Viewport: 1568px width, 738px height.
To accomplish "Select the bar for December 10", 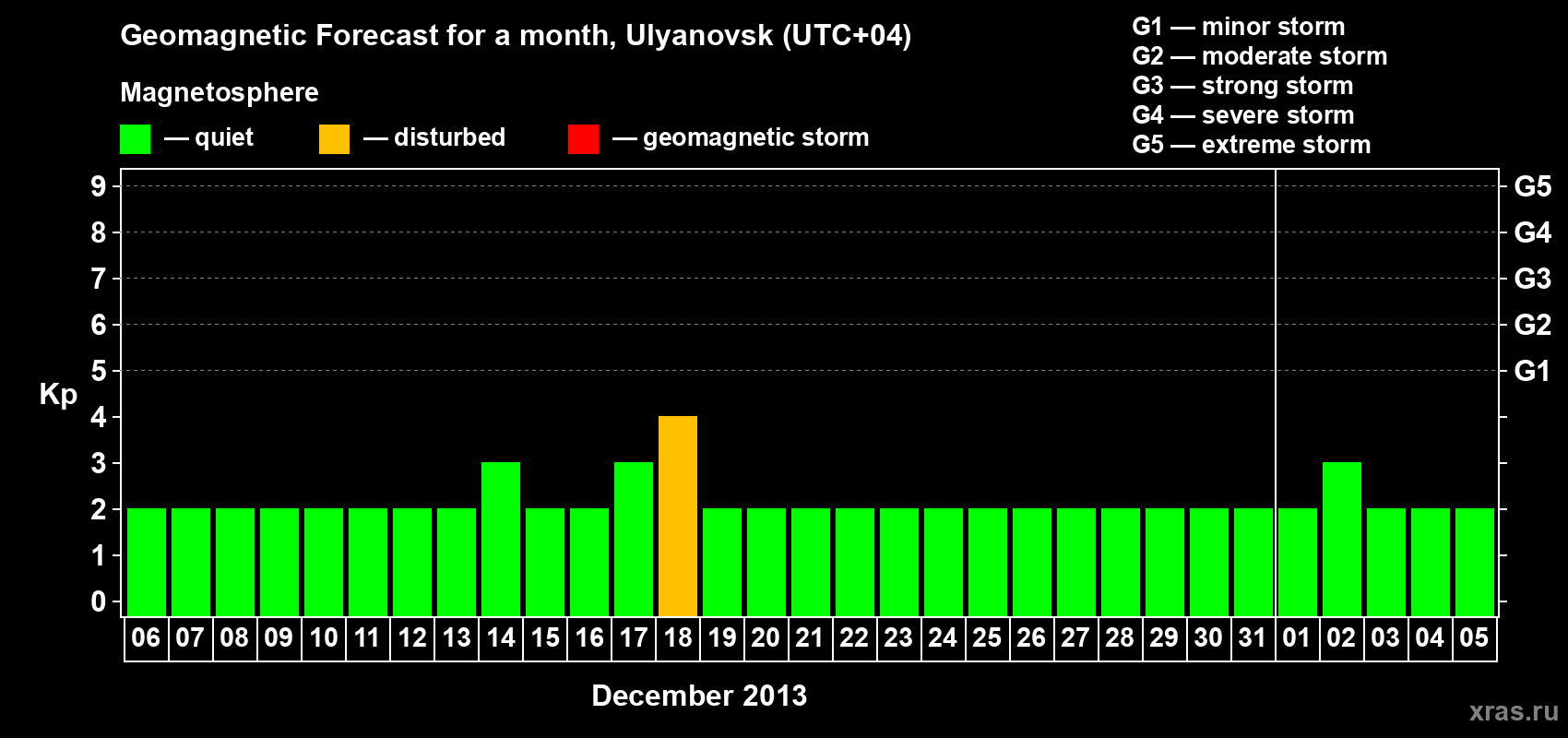I will pyautogui.click(x=324, y=563).
